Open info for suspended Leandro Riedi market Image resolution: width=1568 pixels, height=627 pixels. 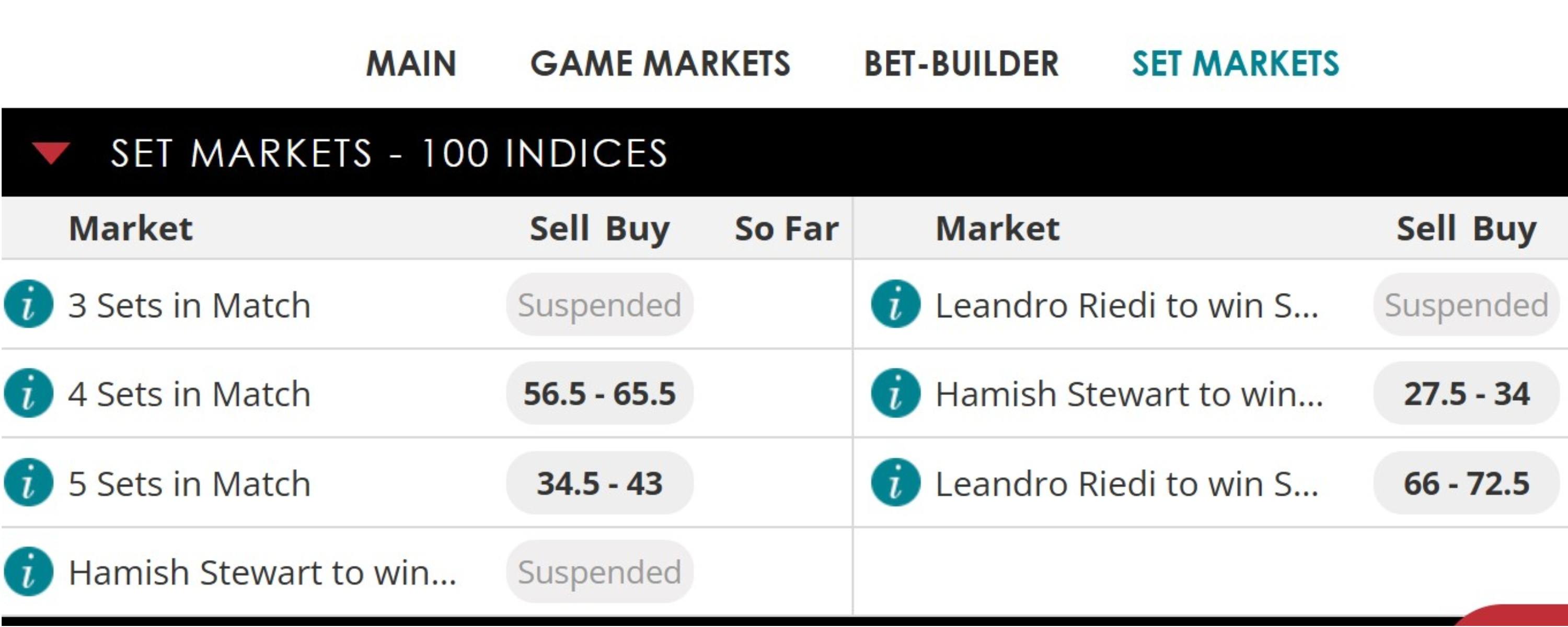[895, 304]
